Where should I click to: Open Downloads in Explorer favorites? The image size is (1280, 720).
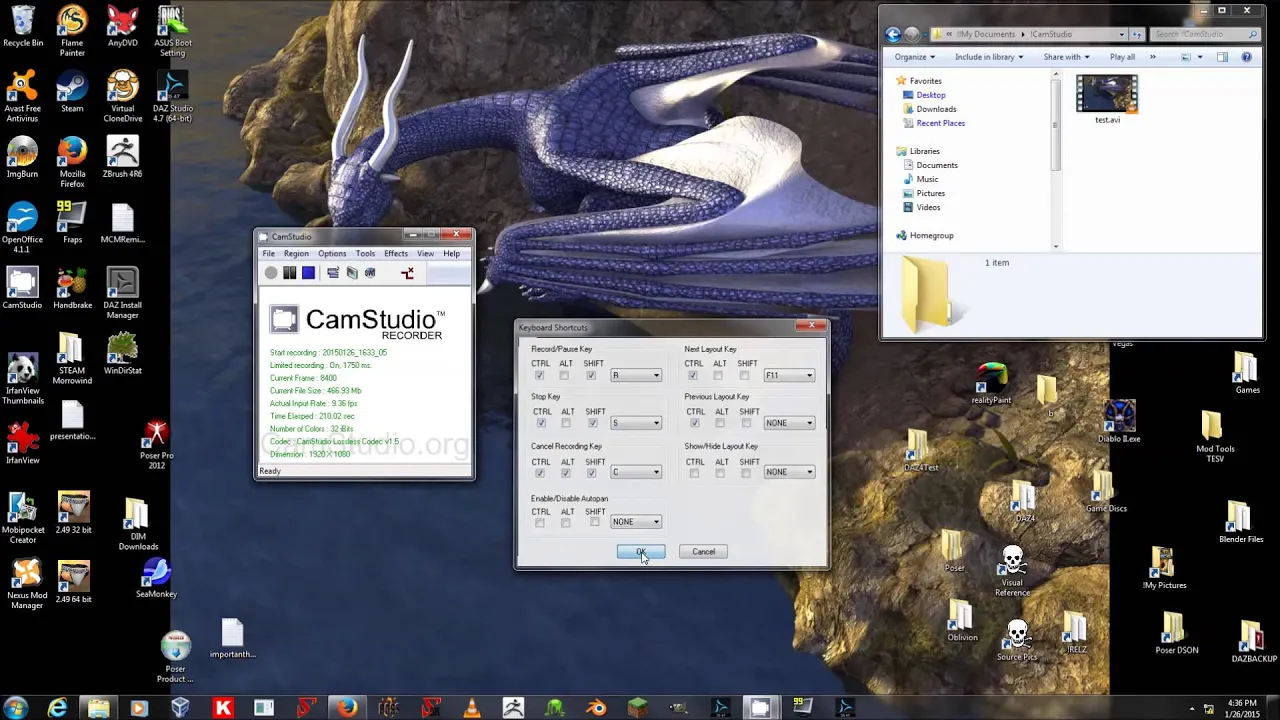(x=936, y=109)
